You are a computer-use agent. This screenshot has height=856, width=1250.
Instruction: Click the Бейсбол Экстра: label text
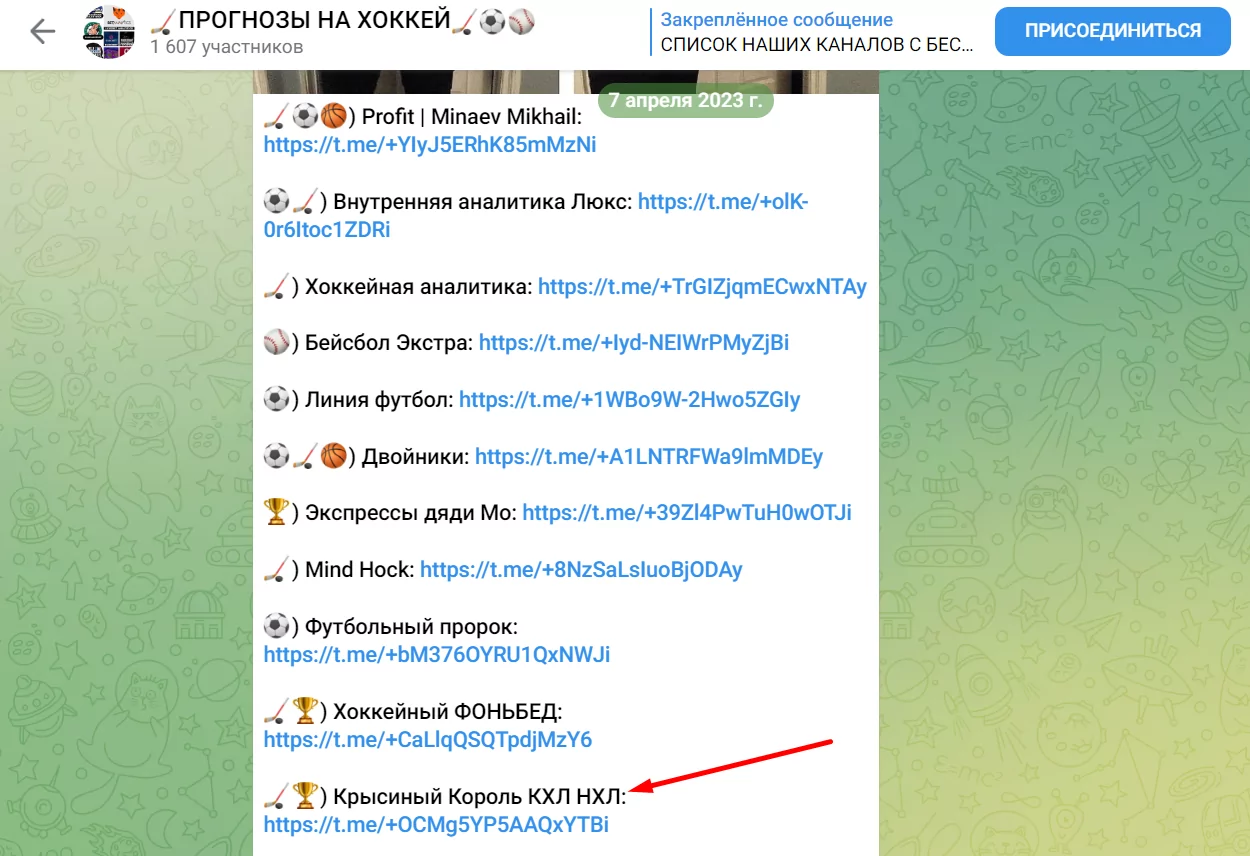click(389, 343)
